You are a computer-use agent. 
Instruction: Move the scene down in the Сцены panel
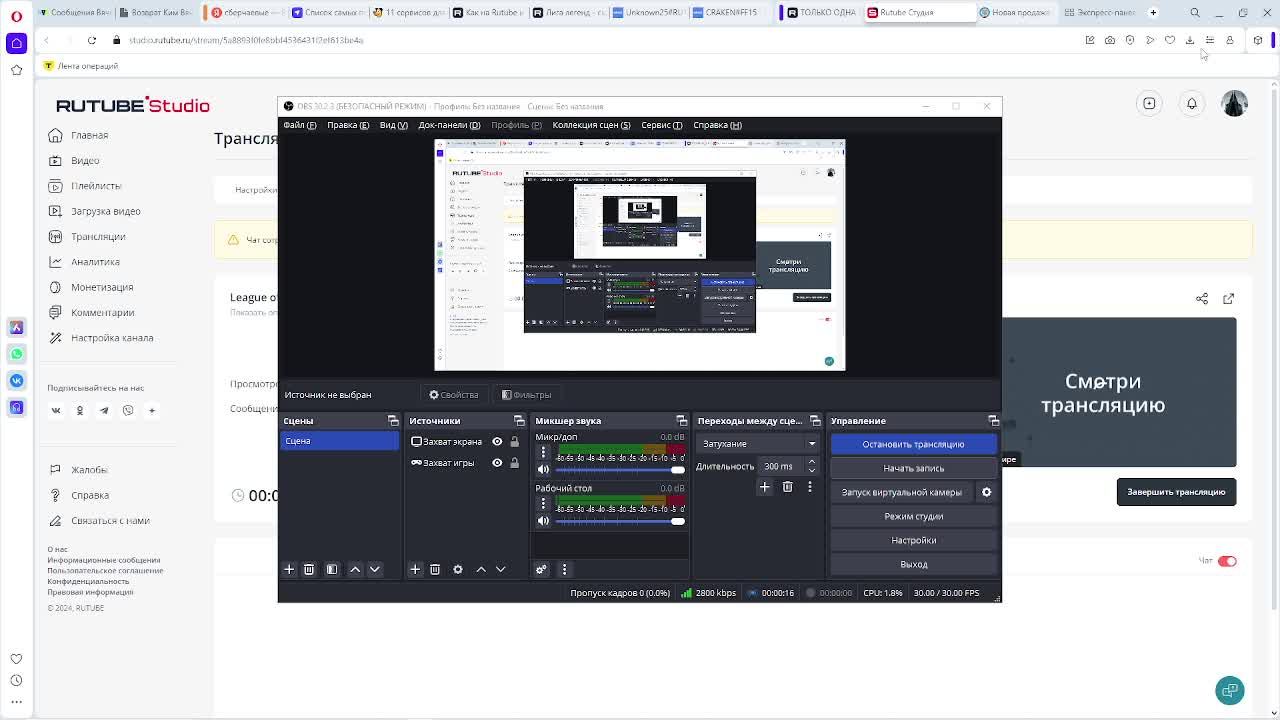pos(375,569)
